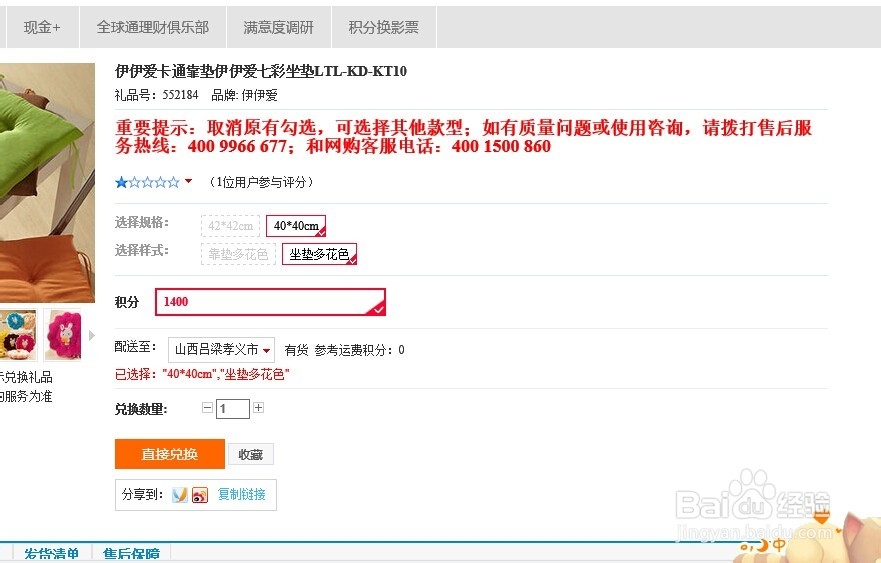Select the pink bunny cushion thumbnail
881x563 pixels.
[62, 335]
